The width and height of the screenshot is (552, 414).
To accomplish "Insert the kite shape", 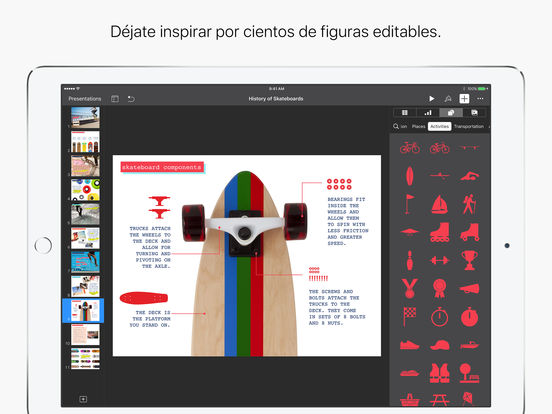I will [469, 399].
